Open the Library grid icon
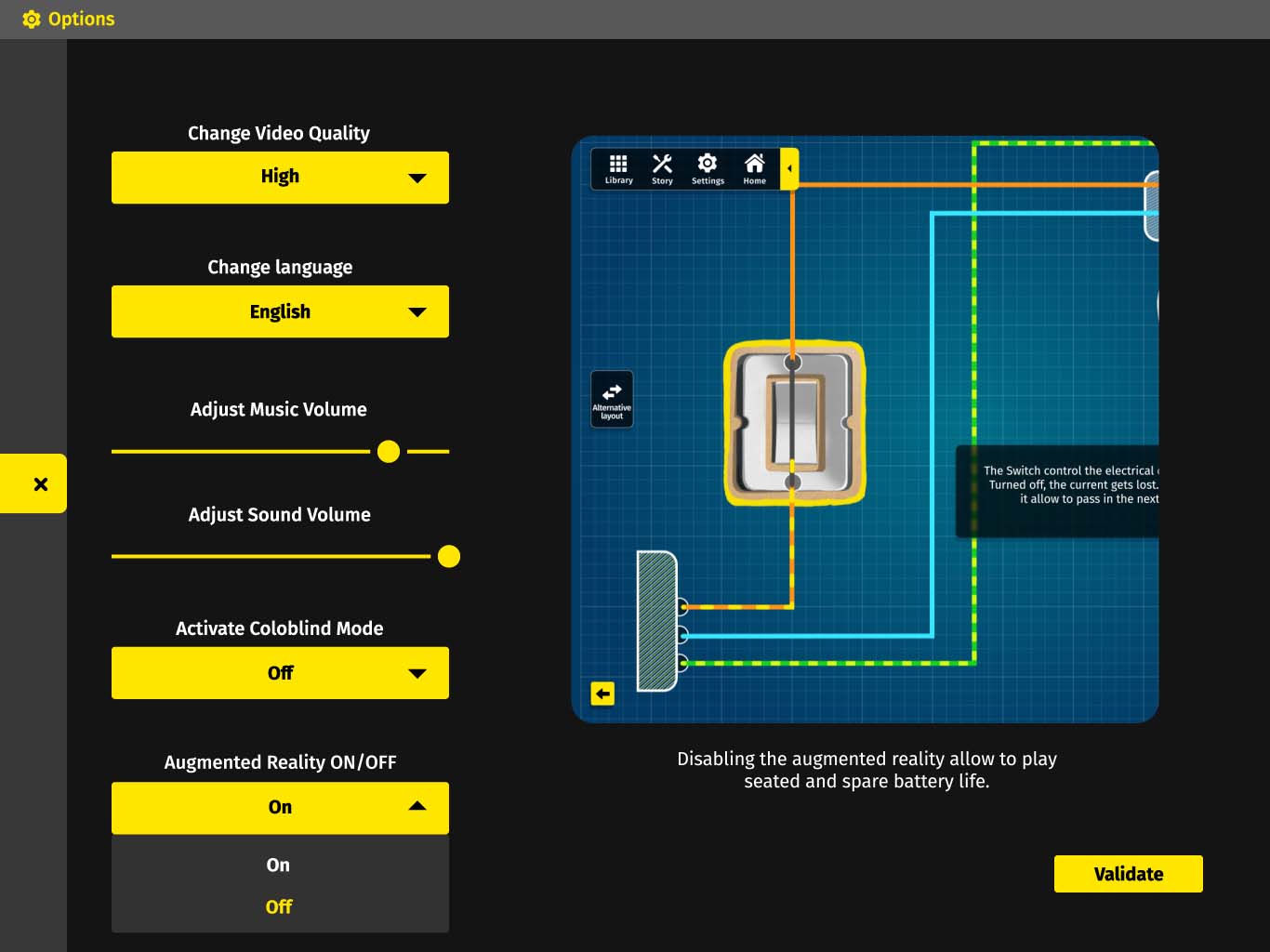Screen dimensions: 1270x952 pyautogui.click(x=618, y=169)
